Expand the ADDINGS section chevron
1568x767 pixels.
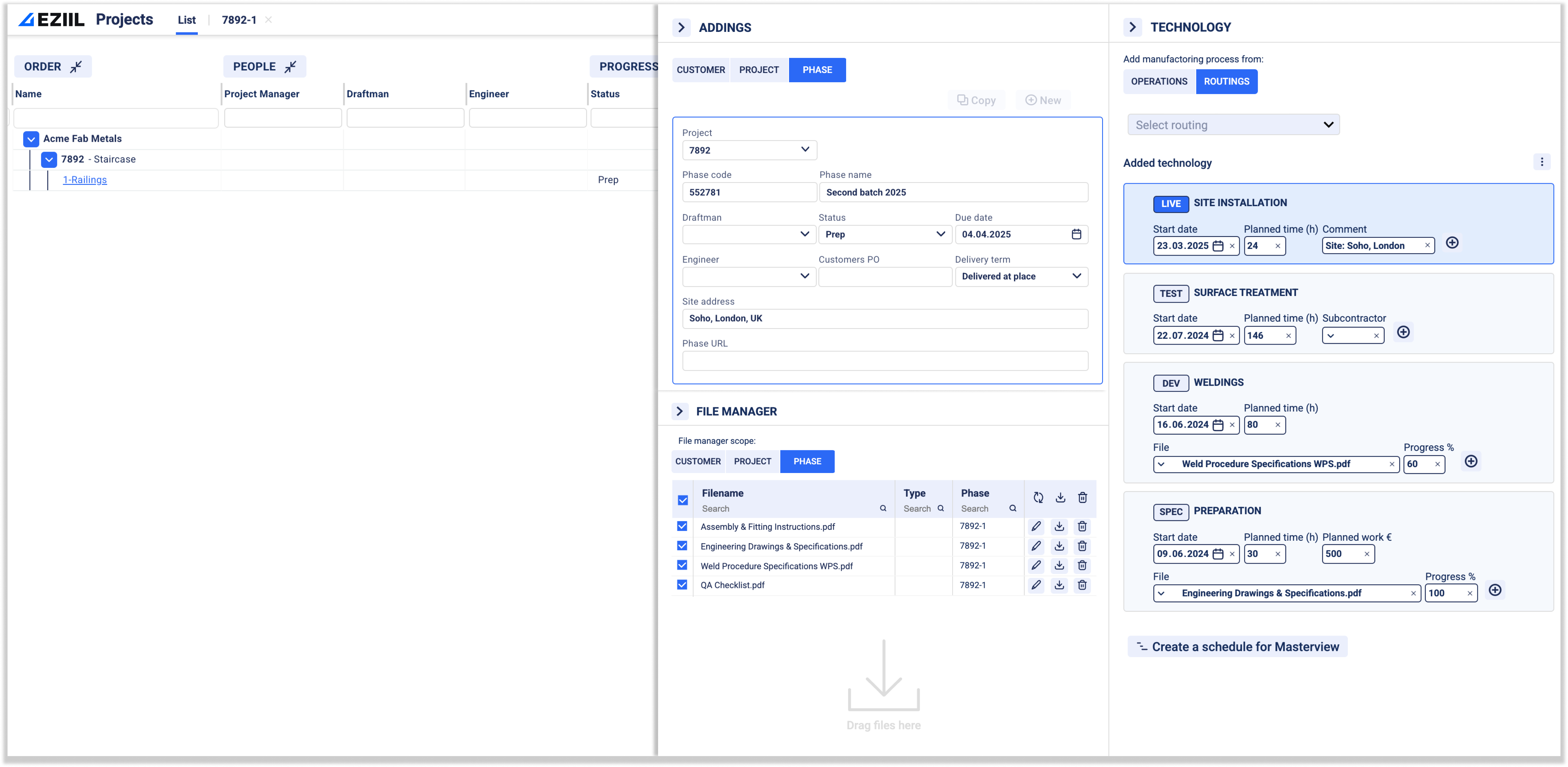tap(681, 27)
